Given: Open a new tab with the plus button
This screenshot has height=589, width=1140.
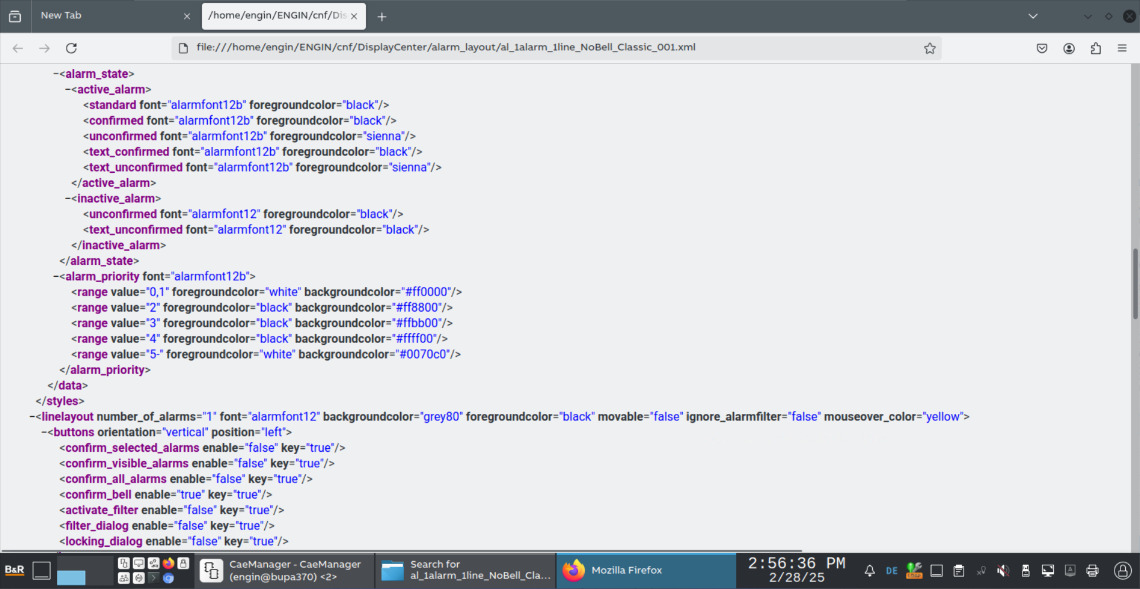Looking at the screenshot, I should 382,16.
